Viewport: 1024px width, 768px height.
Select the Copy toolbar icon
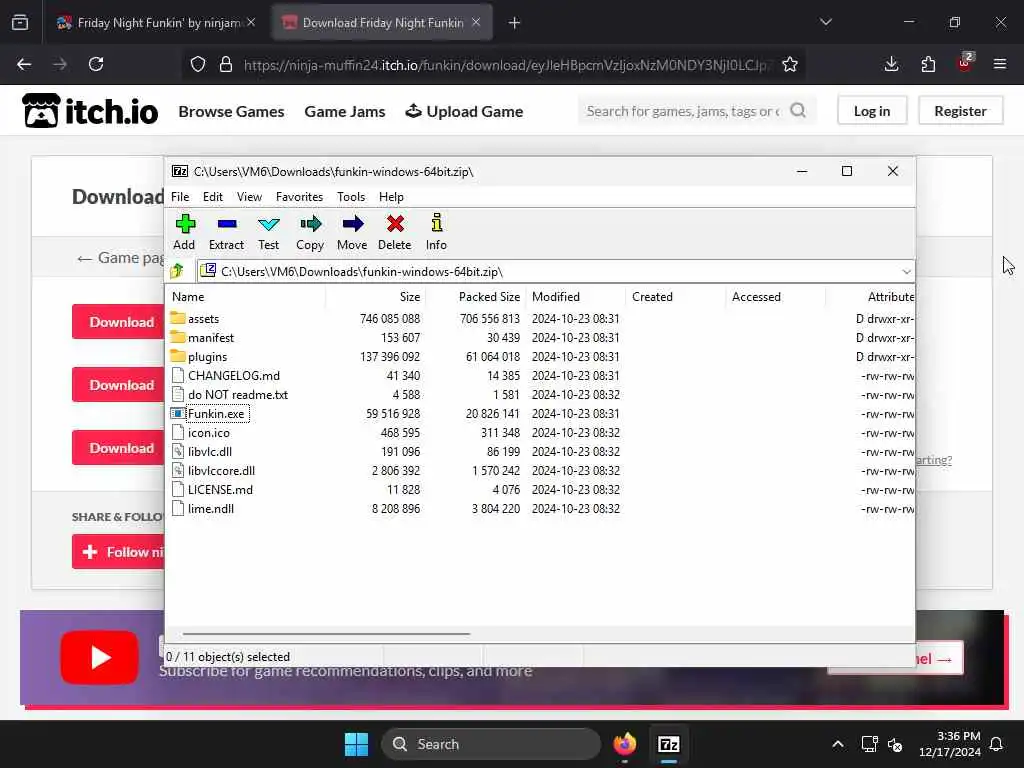tap(310, 224)
